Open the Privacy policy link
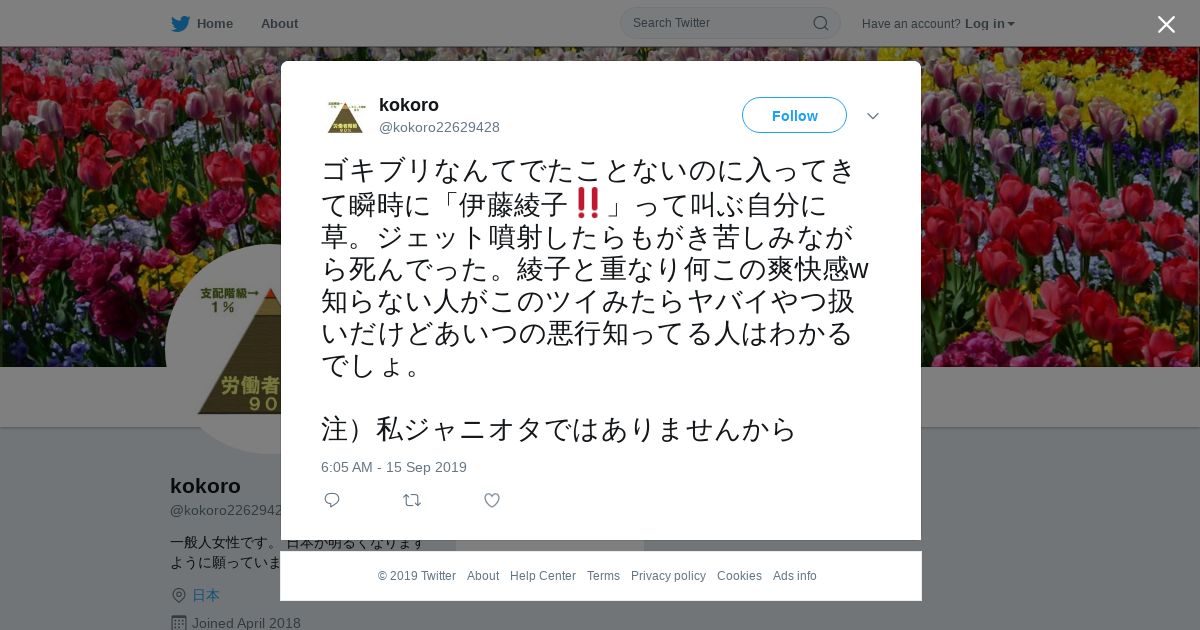 [668, 576]
